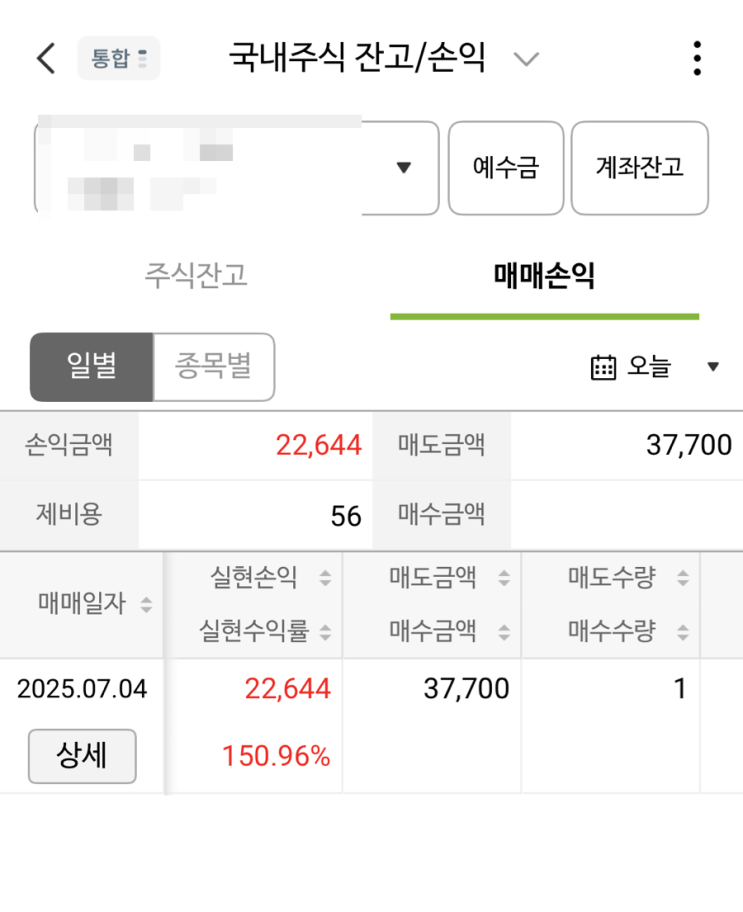Image resolution: width=743 pixels, height=912 pixels.
Task: Switch to the 종목별 view toggle
Action: coord(213,366)
